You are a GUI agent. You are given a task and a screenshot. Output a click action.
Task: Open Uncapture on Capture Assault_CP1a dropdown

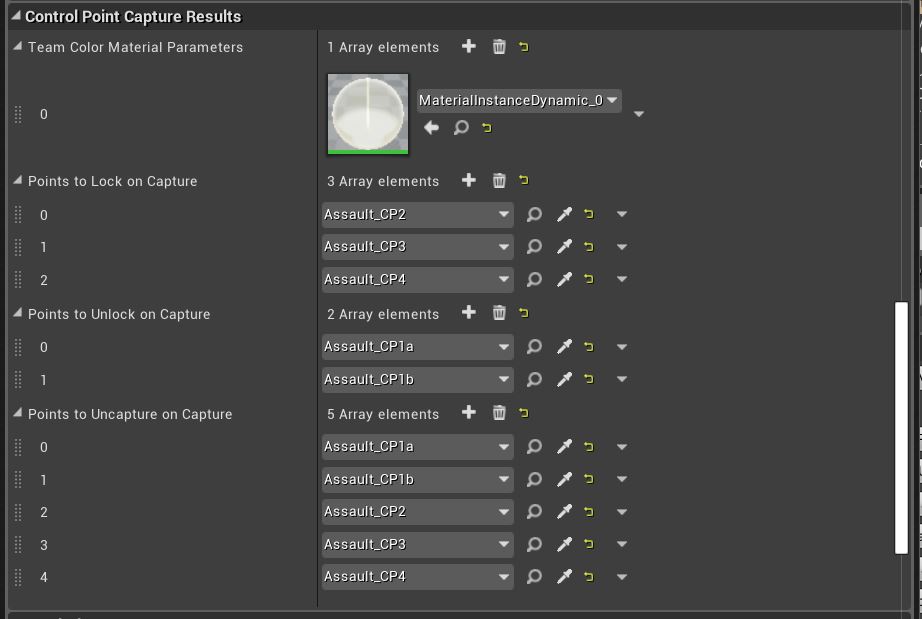(x=417, y=447)
